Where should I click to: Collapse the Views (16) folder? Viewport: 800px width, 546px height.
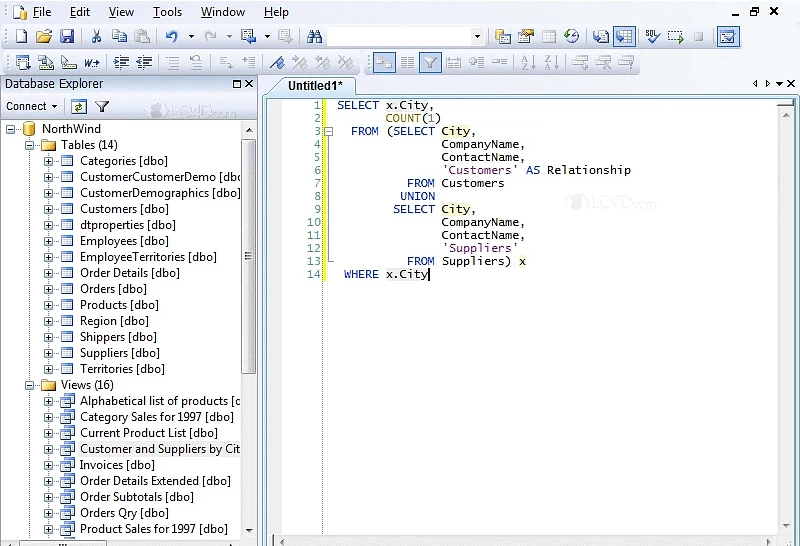point(30,385)
